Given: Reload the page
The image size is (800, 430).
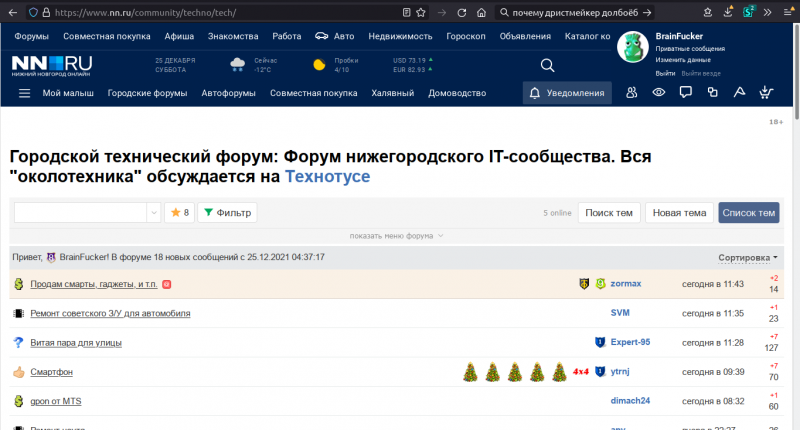Looking at the screenshot, I should click(x=462, y=13).
